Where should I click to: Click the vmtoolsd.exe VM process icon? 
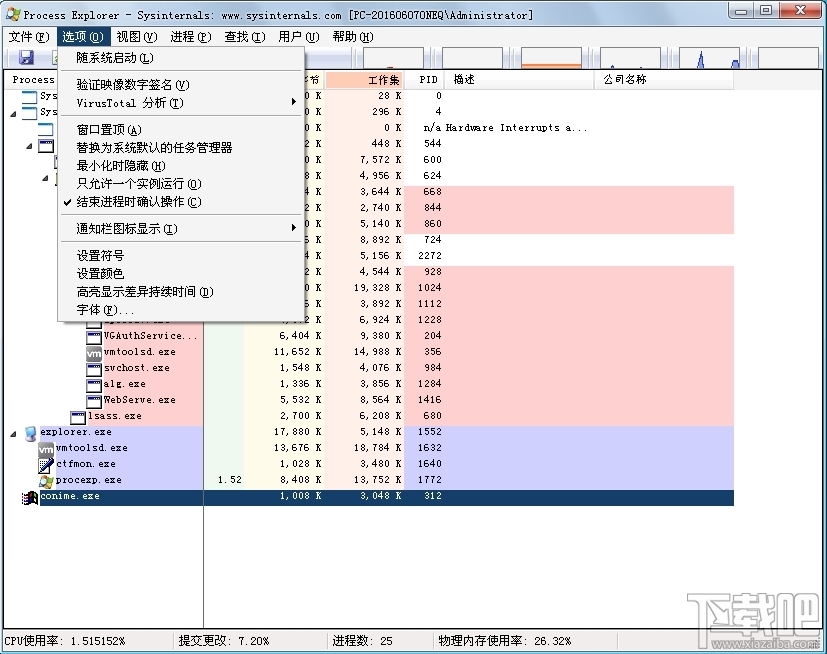(x=46, y=448)
